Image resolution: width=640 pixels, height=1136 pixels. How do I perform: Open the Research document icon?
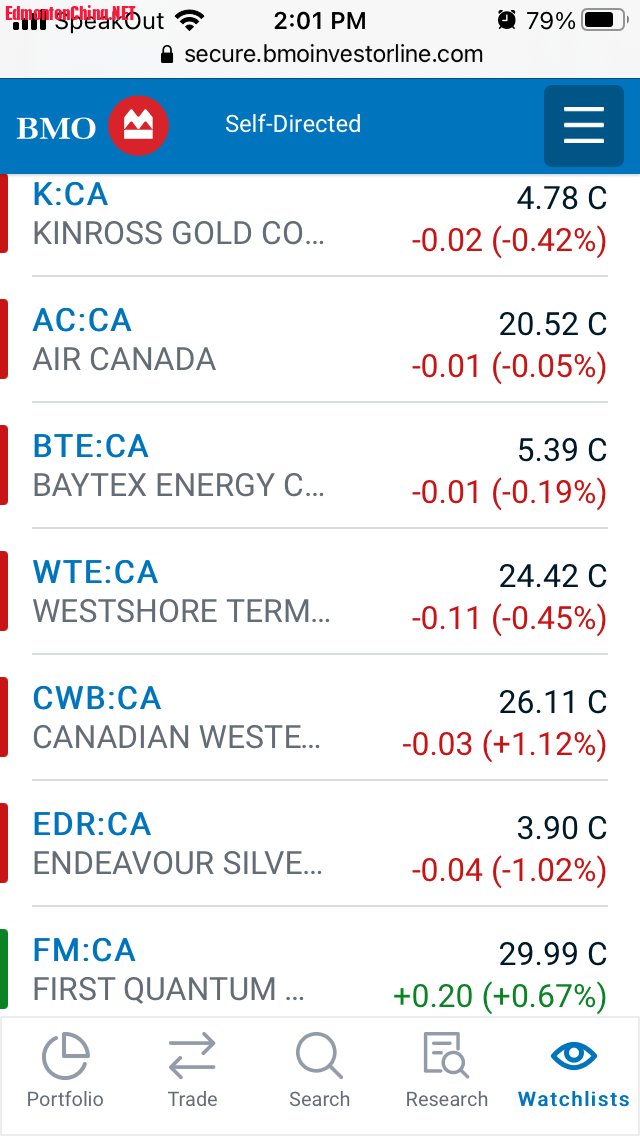[x=446, y=1057]
